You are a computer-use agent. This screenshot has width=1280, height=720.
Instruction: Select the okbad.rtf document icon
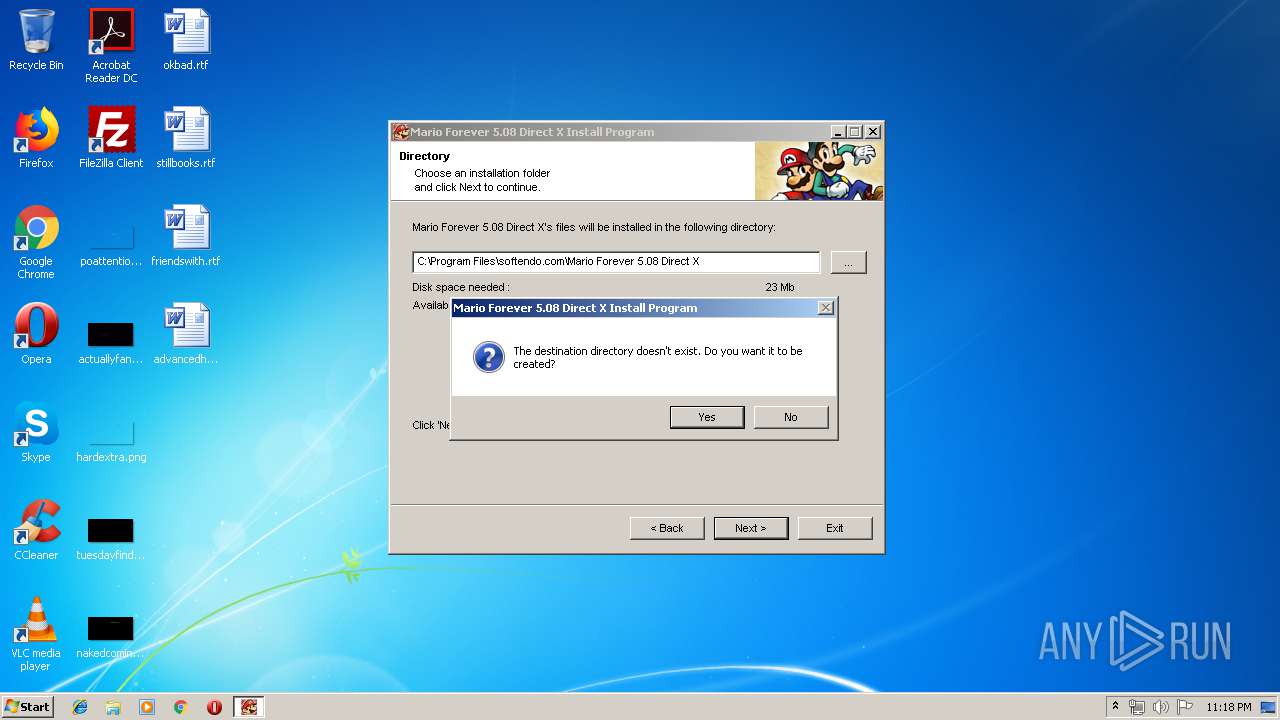(x=186, y=40)
